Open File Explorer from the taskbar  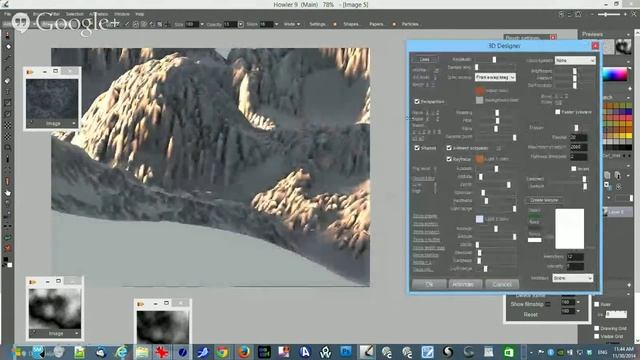[x=142, y=351]
